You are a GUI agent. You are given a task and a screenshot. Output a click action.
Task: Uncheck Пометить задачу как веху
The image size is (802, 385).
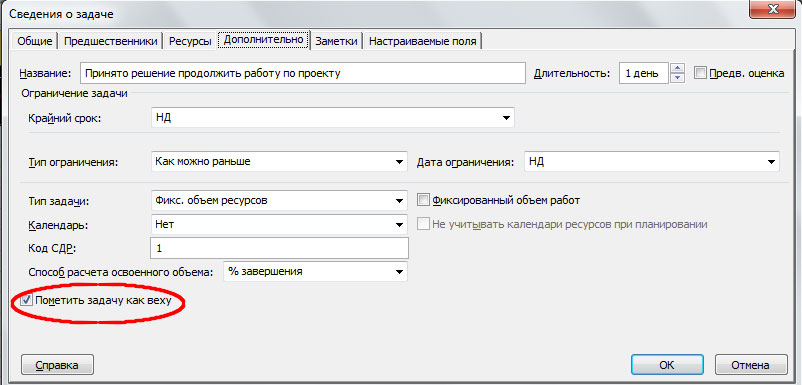pyautogui.click(x=26, y=301)
